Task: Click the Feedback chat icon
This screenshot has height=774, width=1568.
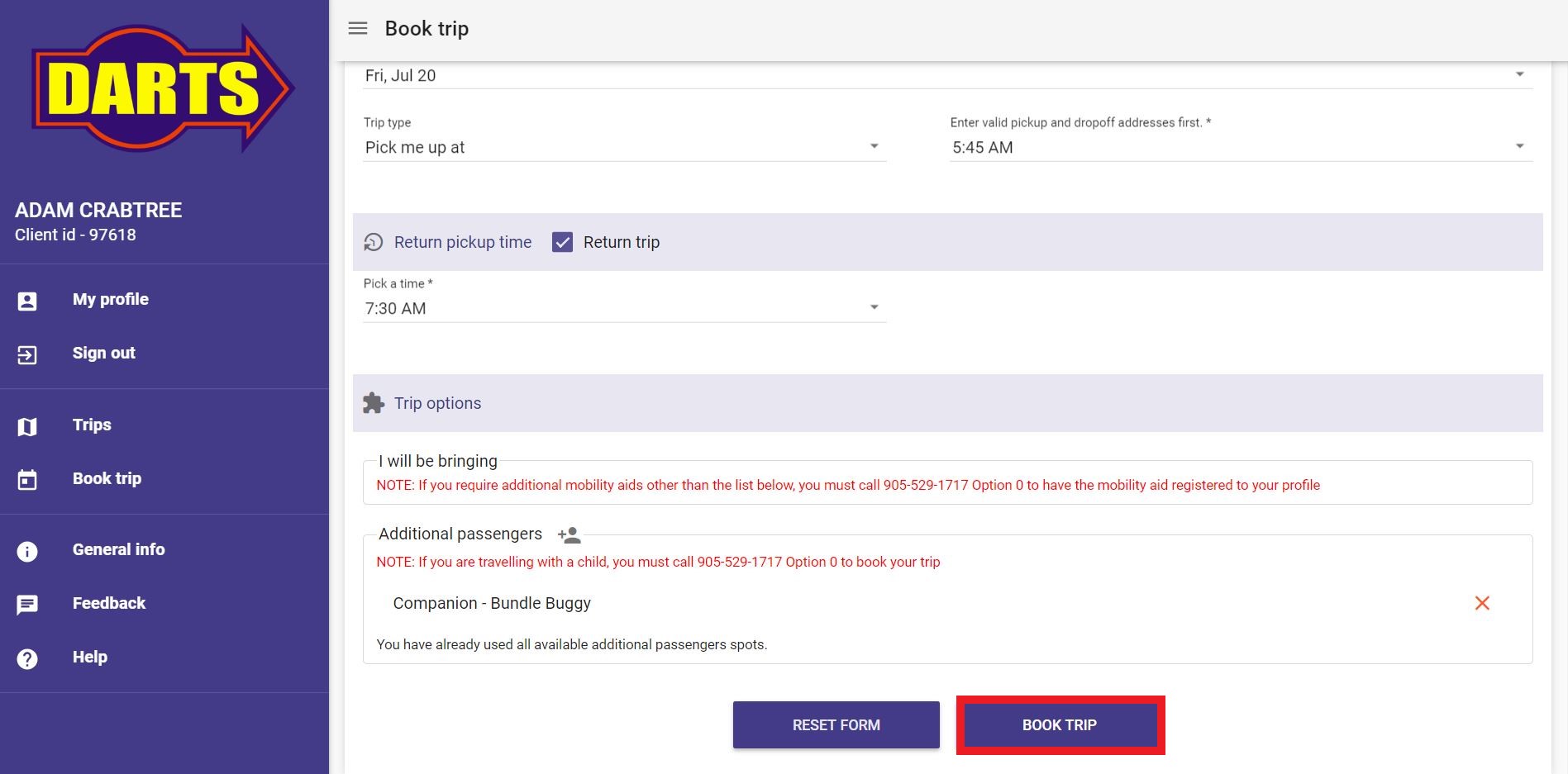Action: 27,605
